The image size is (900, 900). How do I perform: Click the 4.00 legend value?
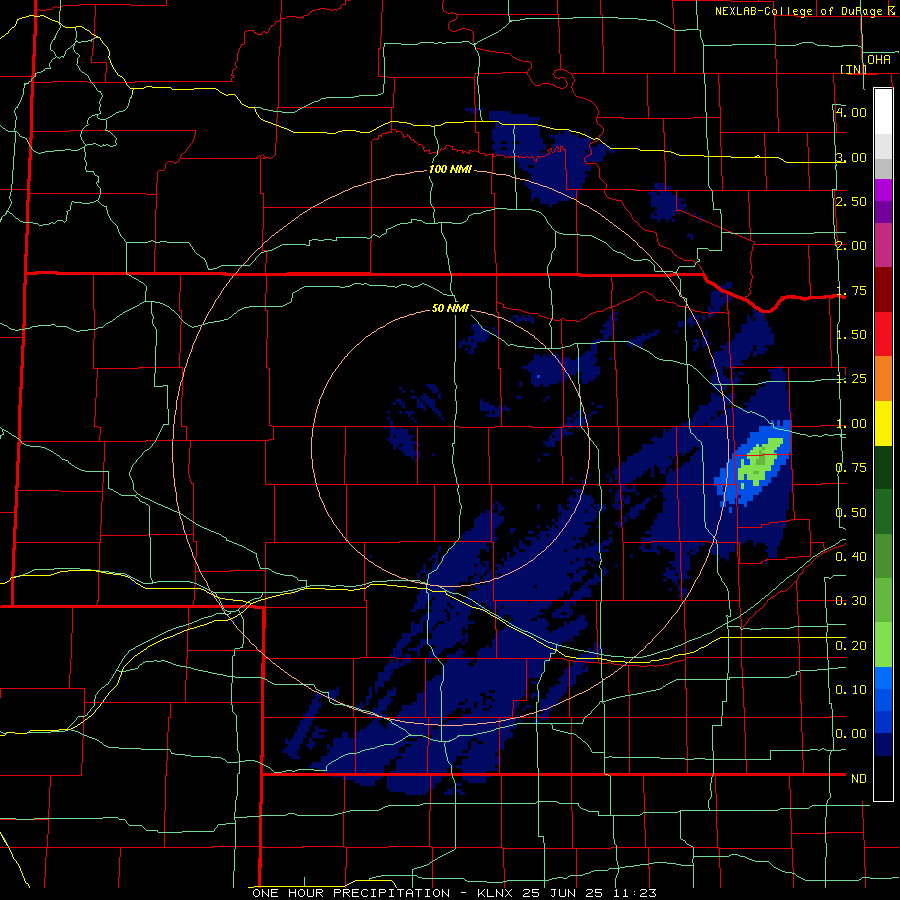tap(851, 112)
